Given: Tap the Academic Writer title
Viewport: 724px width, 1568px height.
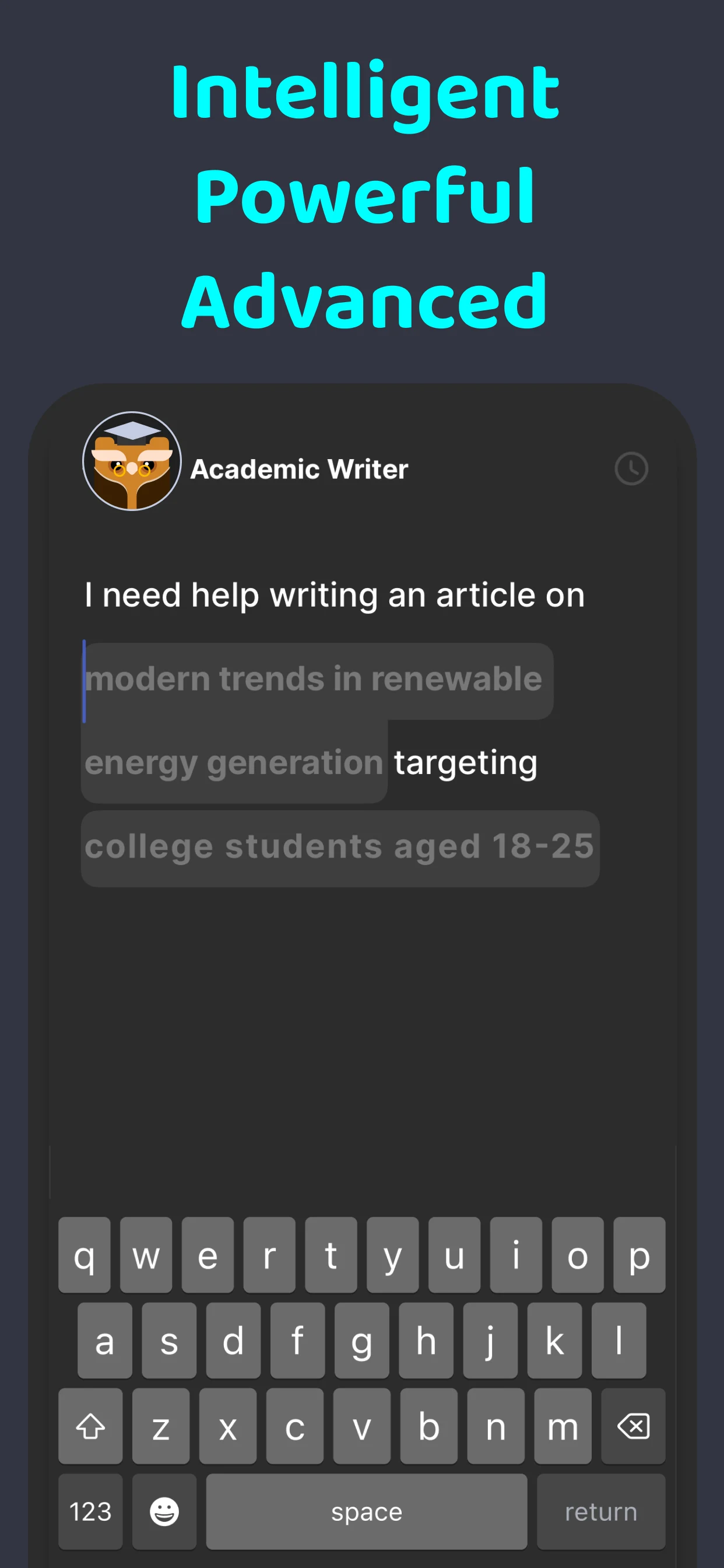Looking at the screenshot, I should tap(299, 470).
